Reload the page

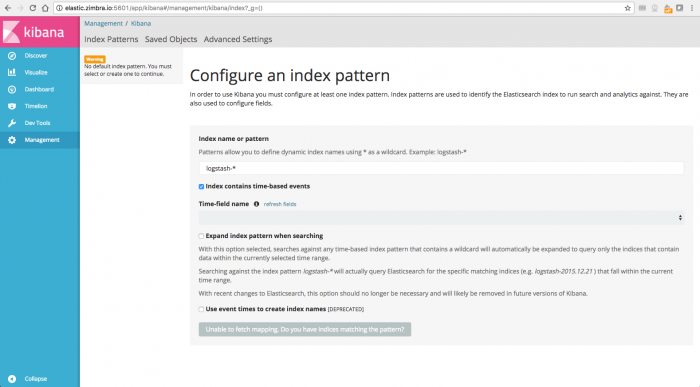click(x=33, y=8)
